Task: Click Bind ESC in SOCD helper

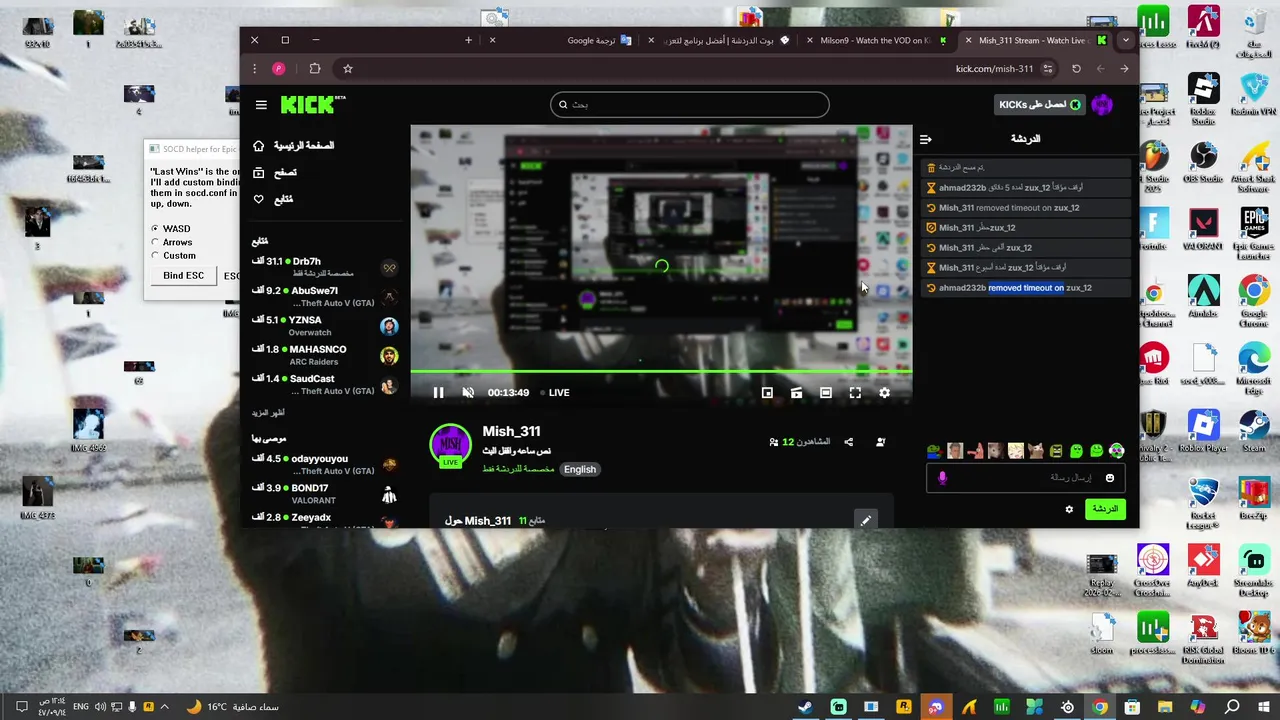Action: (x=183, y=276)
